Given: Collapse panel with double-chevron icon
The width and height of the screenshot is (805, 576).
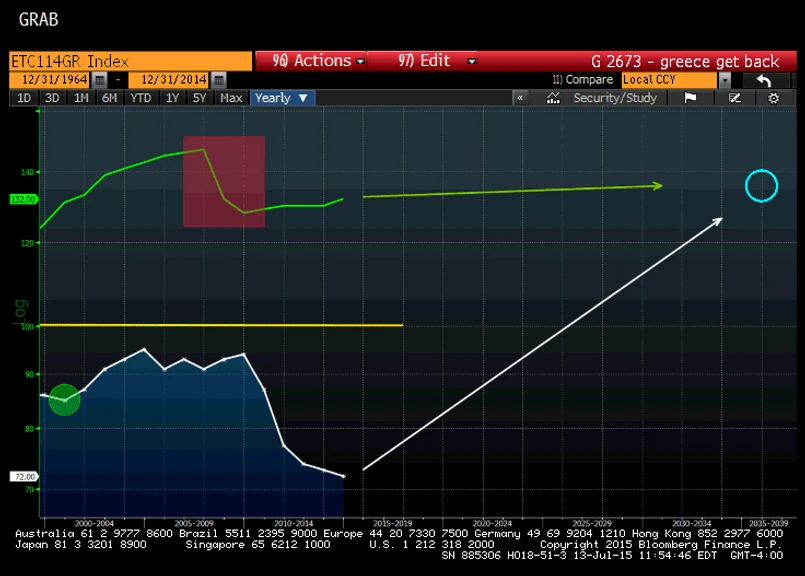Looking at the screenshot, I should pyautogui.click(x=520, y=98).
